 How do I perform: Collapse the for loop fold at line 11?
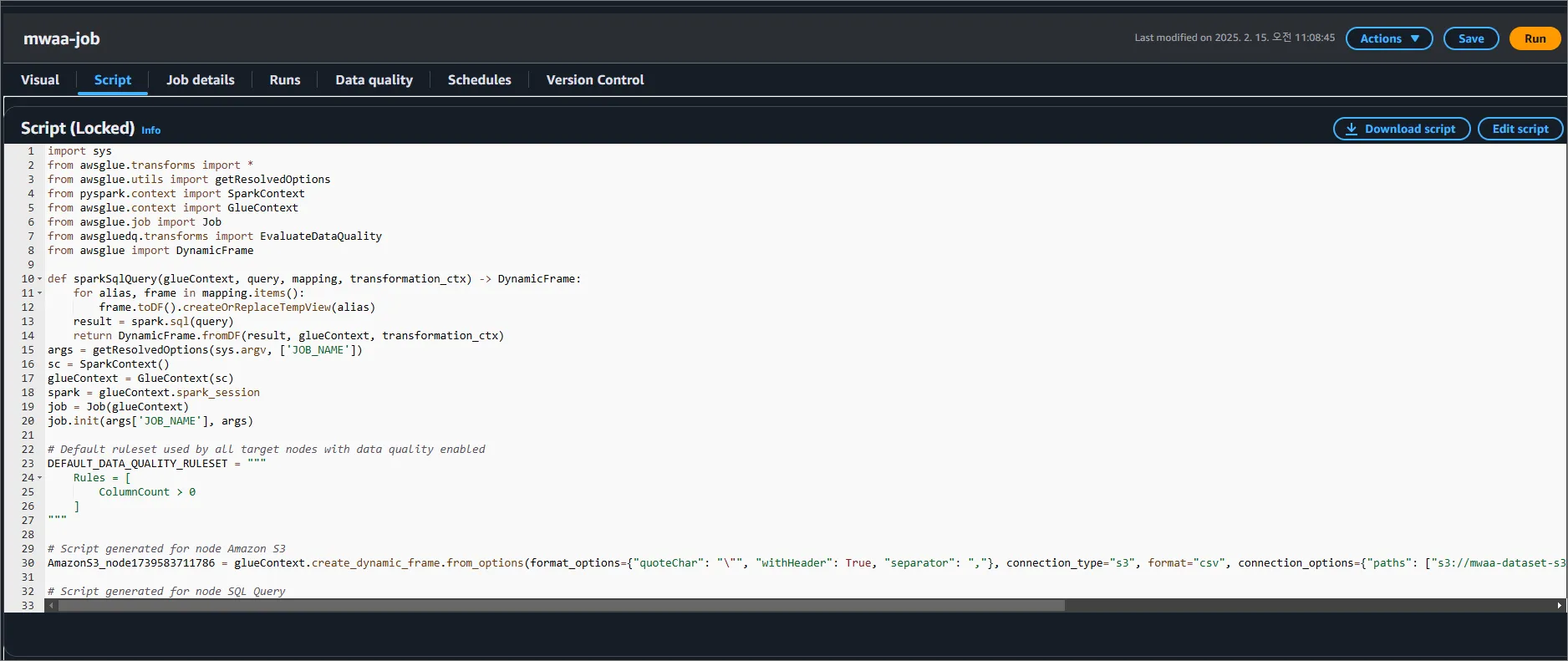pos(39,293)
